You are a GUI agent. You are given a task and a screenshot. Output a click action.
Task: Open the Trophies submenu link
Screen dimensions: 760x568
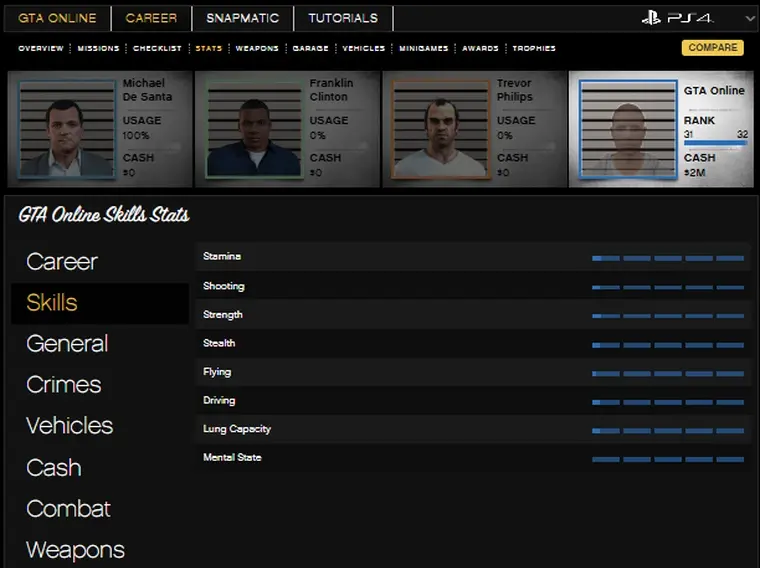(534, 48)
